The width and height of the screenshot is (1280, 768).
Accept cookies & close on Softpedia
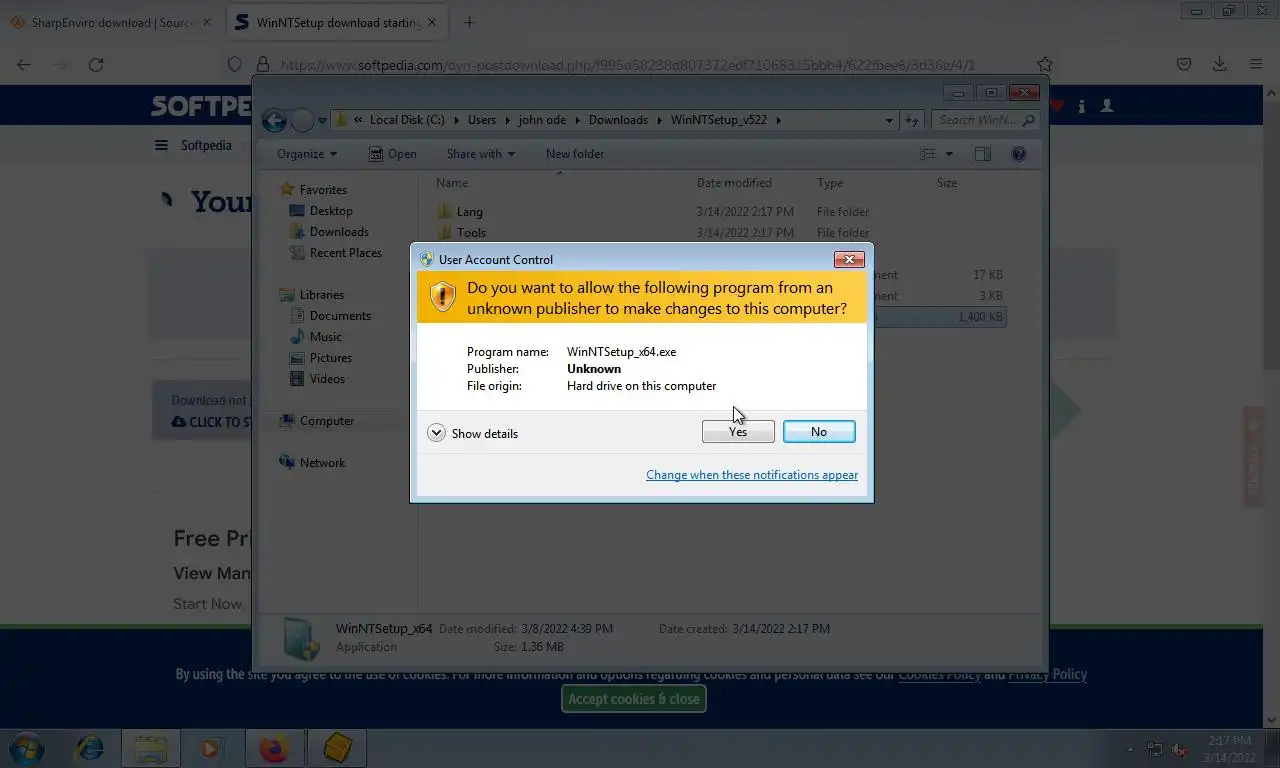coord(634,699)
